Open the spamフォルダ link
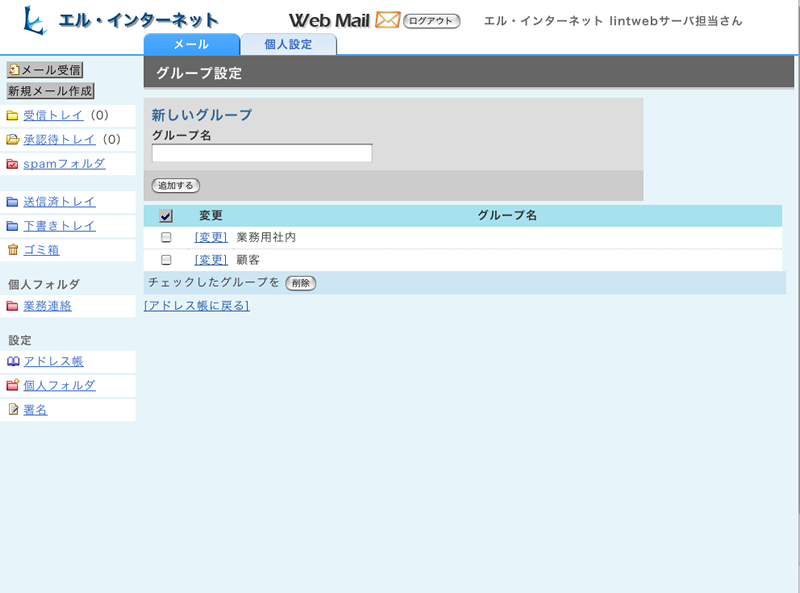Viewport: 800px width, 593px height. click(x=64, y=164)
